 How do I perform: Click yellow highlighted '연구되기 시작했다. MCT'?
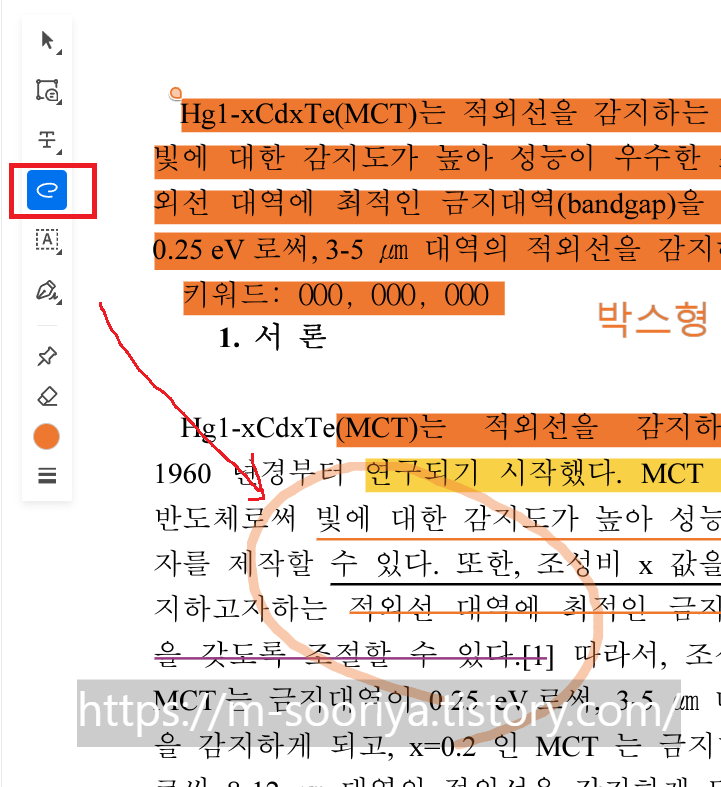click(x=535, y=474)
